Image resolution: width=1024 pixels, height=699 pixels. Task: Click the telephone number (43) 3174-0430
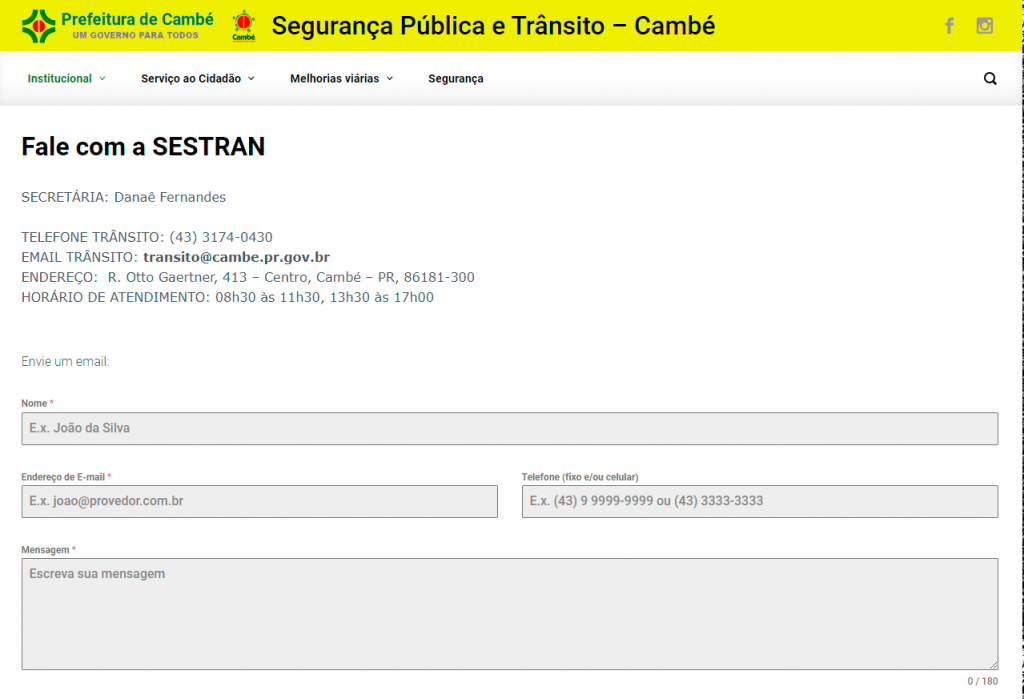click(221, 237)
